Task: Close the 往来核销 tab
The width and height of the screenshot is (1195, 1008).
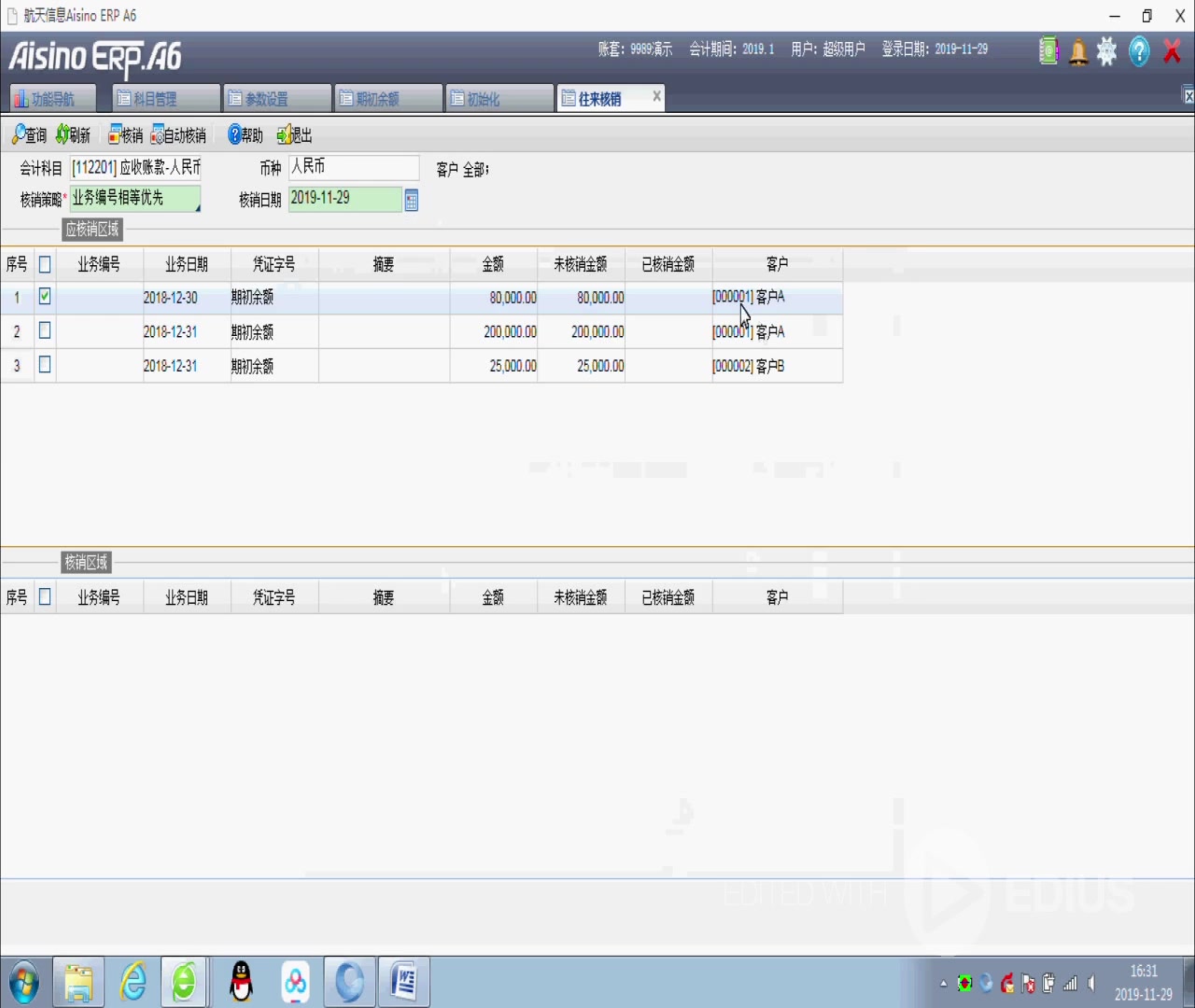Action: [x=656, y=96]
